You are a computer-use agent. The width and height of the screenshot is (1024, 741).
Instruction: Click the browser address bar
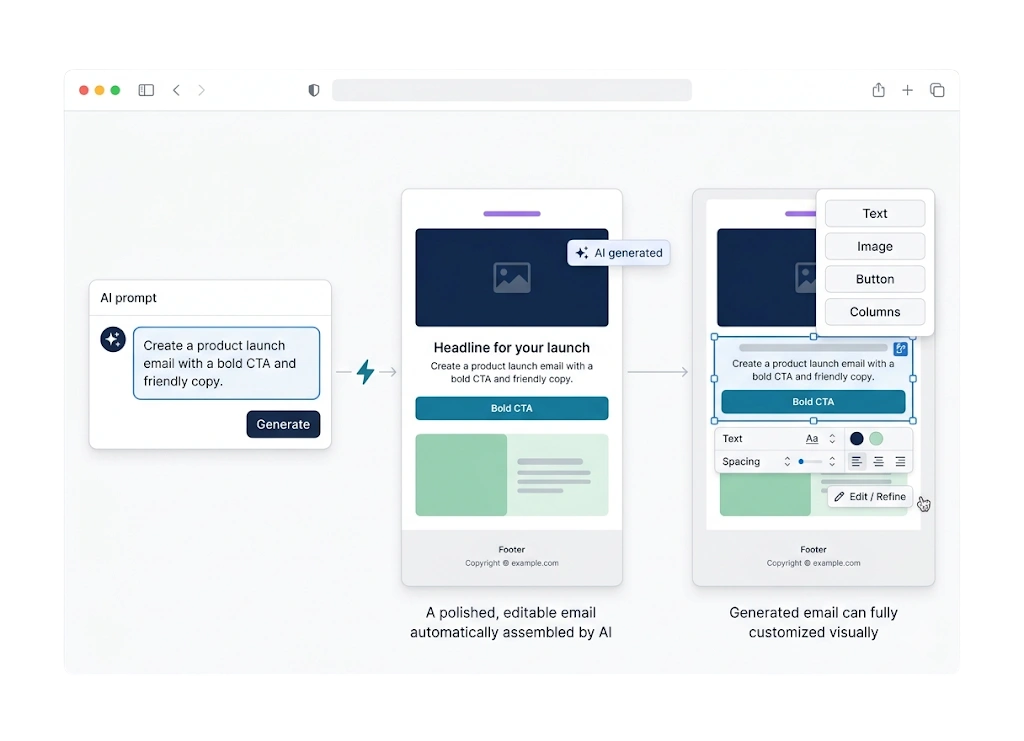[512, 90]
